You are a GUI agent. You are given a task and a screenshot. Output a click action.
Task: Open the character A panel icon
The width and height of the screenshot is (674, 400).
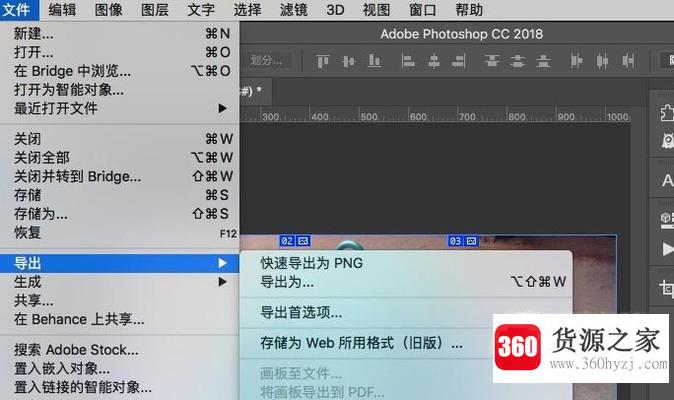[667, 180]
